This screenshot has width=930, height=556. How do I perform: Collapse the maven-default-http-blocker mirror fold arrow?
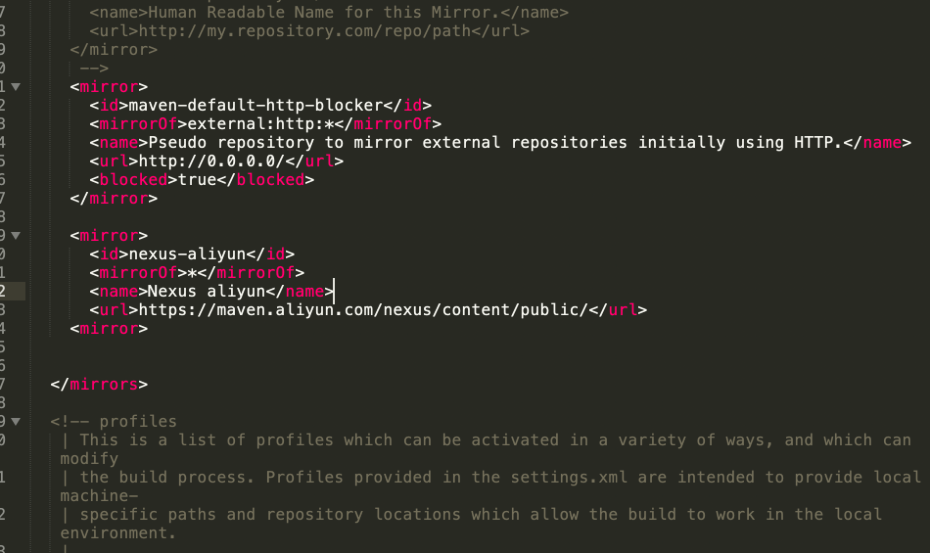16,87
